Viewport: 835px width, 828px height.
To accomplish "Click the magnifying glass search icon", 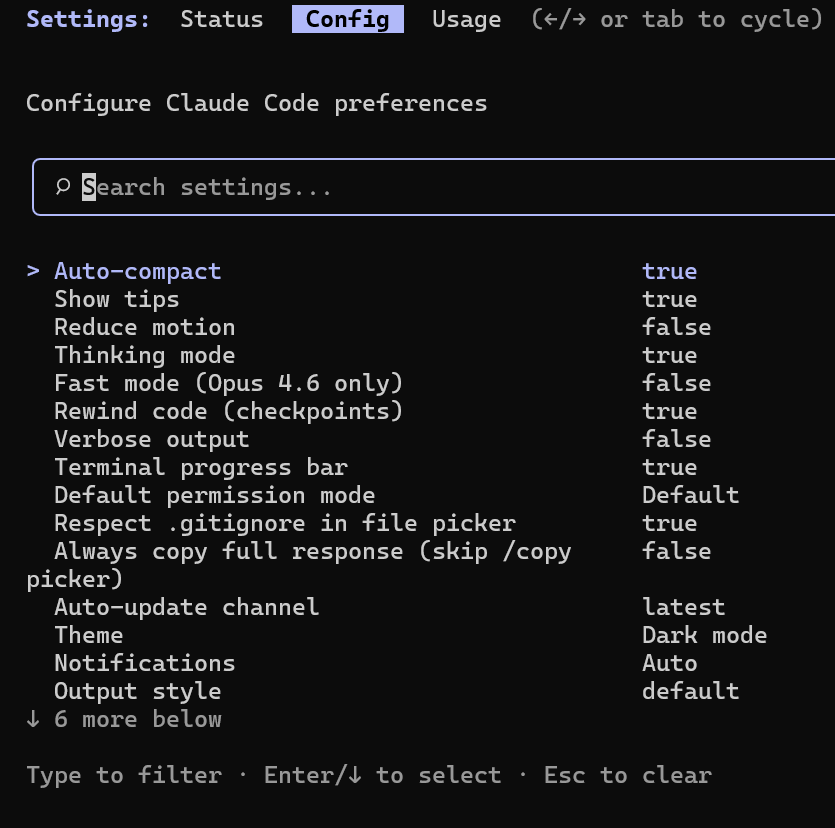I will click(62, 186).
